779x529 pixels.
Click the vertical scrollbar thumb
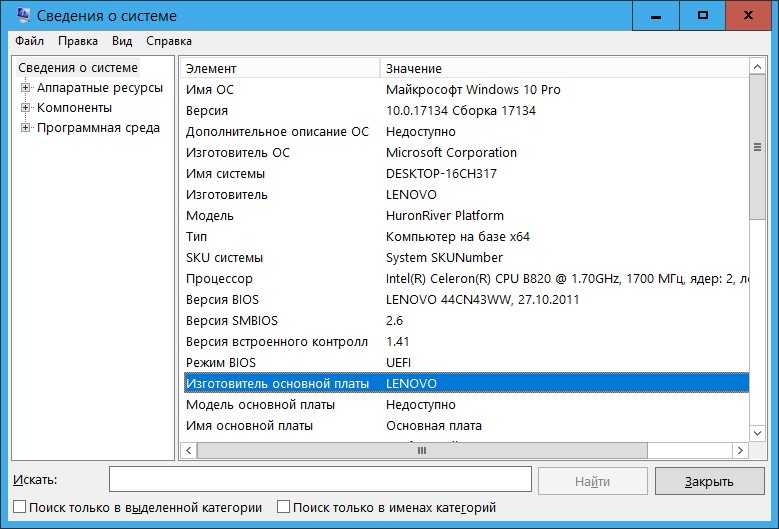(757, 147)
